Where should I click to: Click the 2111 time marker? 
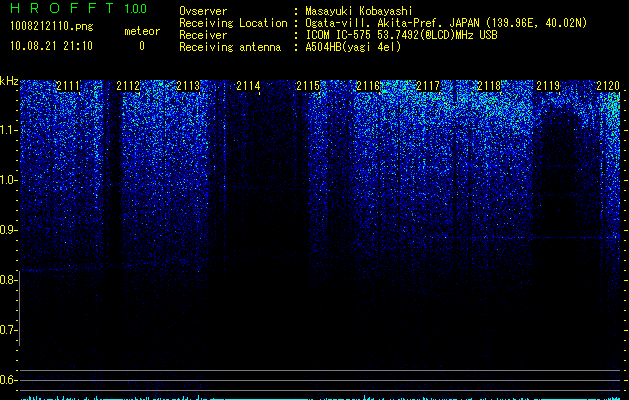68,86
